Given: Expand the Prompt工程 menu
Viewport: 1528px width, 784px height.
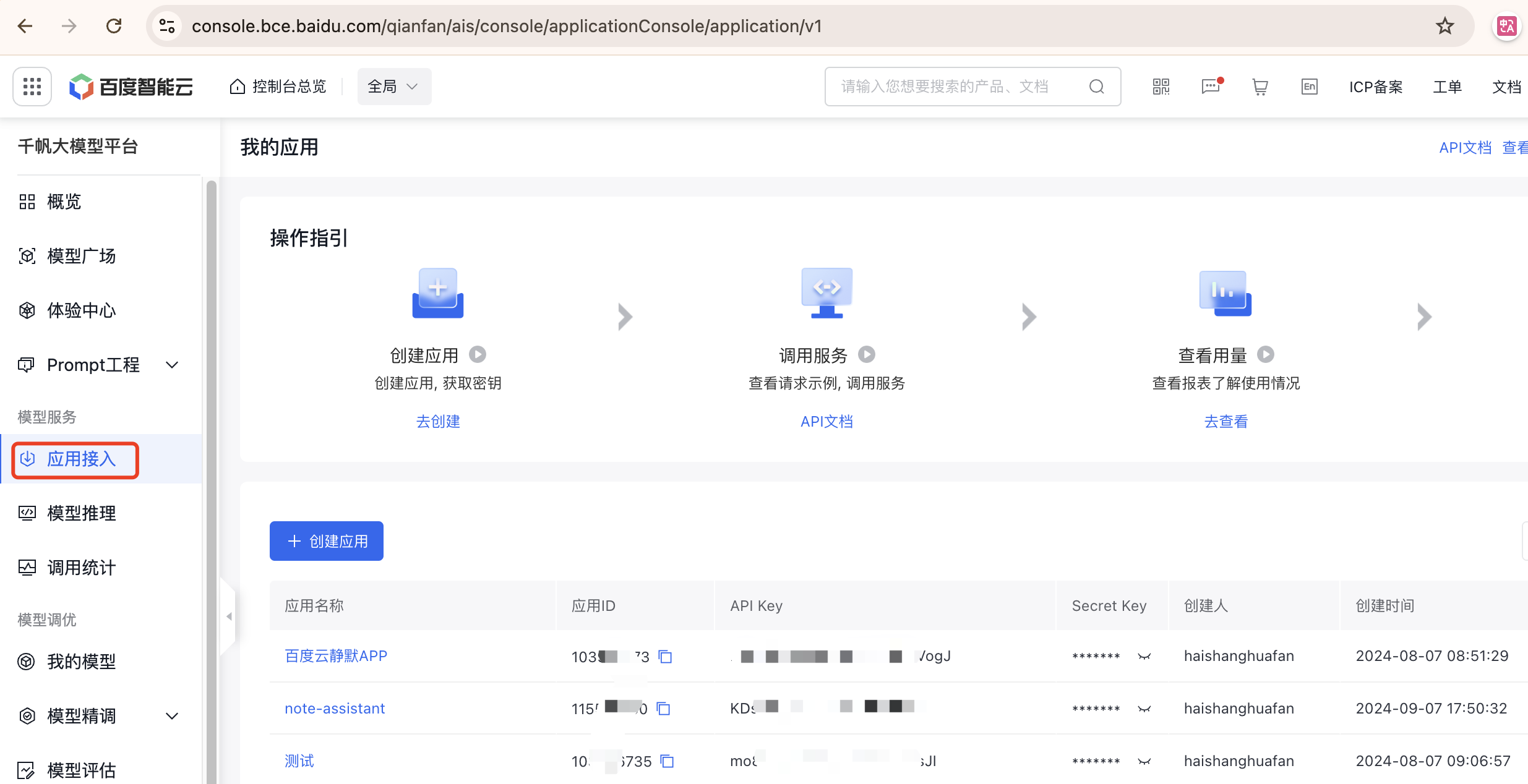Looking at the screenshot, I should coord(173,365).
